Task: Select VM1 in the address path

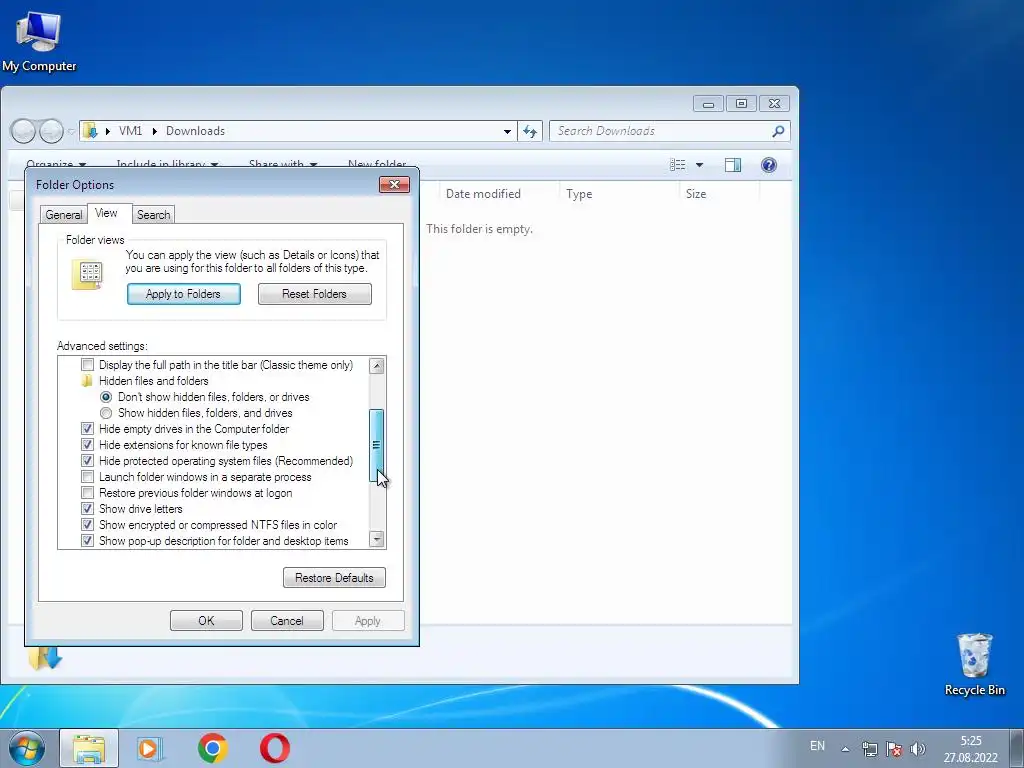Action: pos(131,131)
